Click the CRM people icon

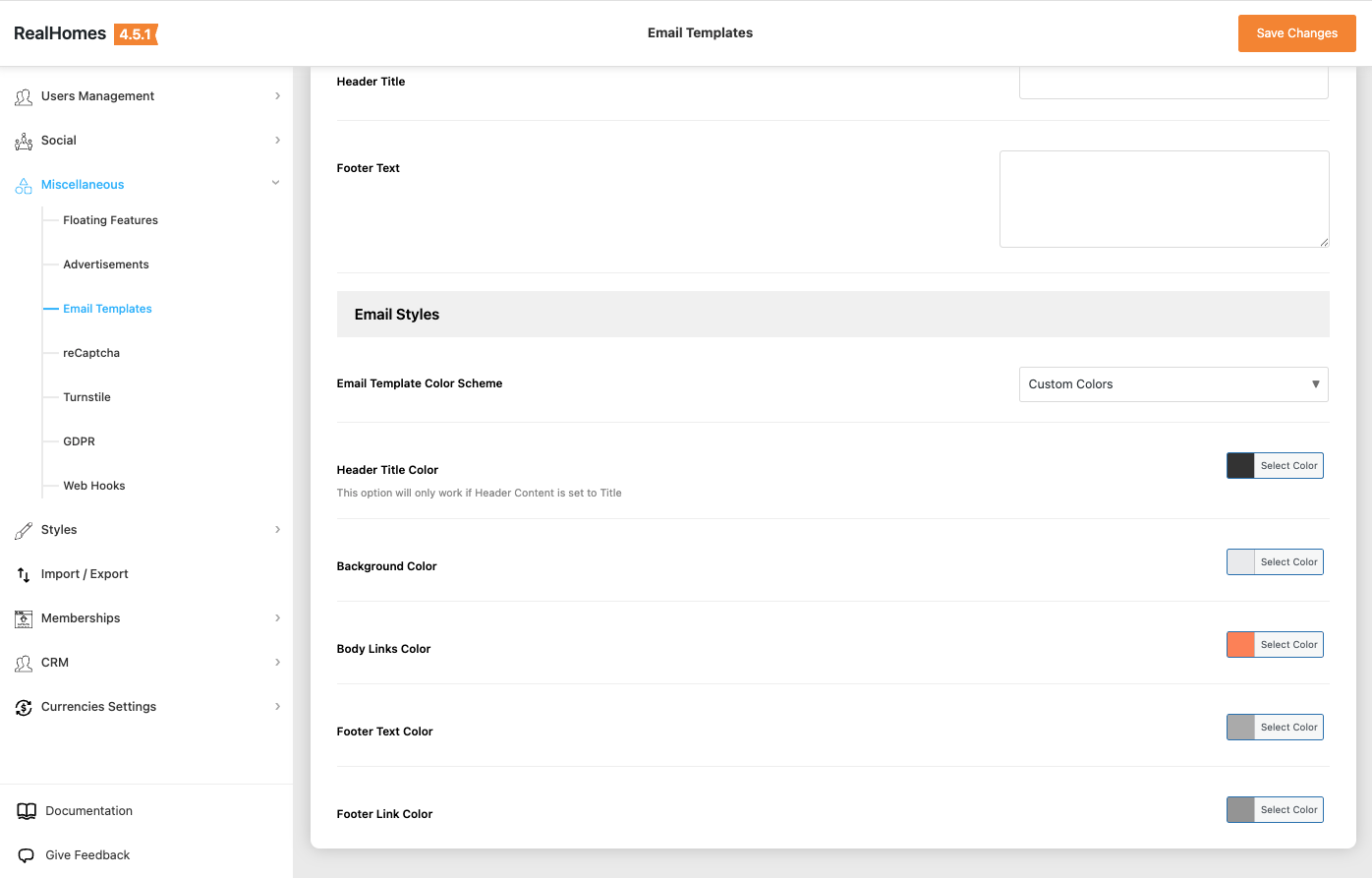[24, 664]
